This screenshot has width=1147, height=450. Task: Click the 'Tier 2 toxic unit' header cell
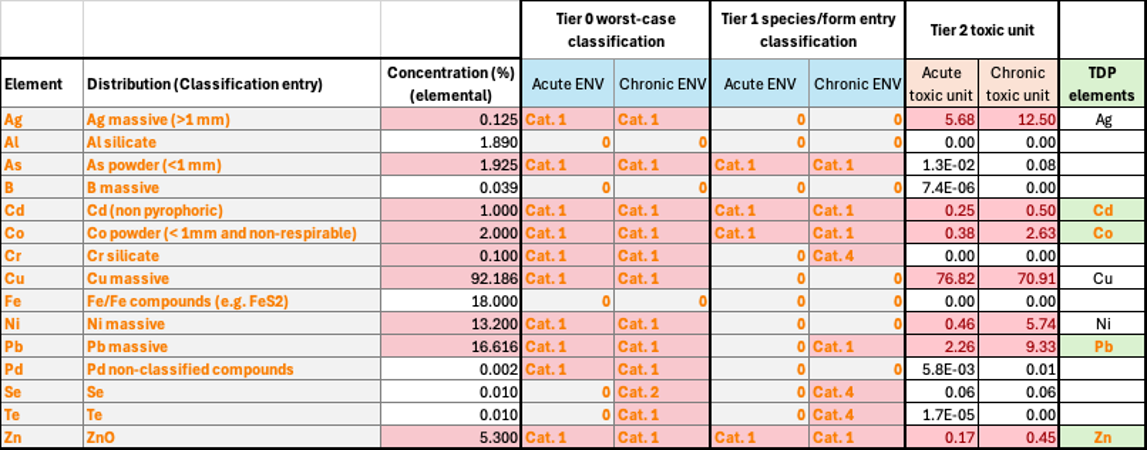[x=981, y=30]
